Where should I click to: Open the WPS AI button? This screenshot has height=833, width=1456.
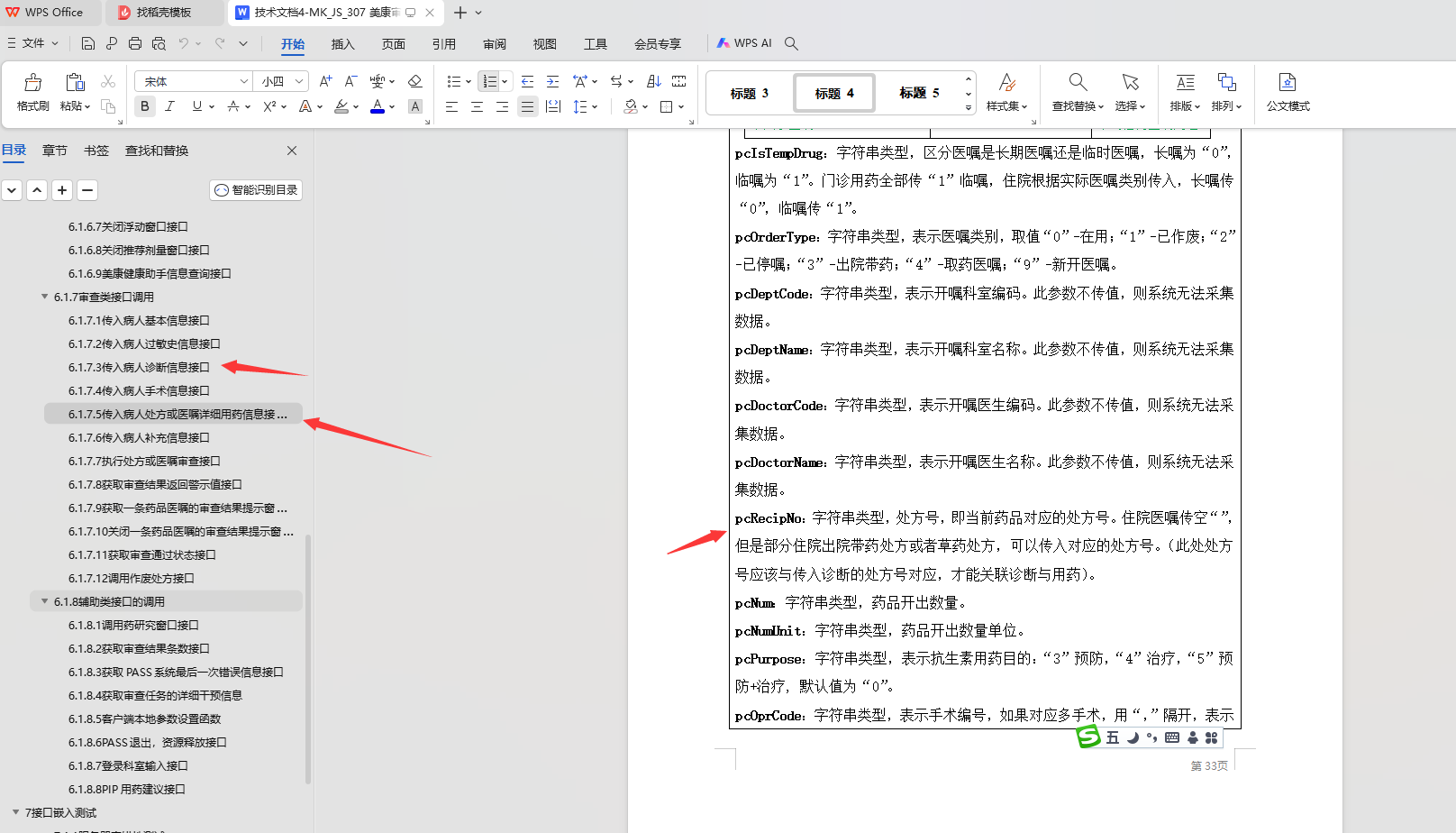[744, 43]
